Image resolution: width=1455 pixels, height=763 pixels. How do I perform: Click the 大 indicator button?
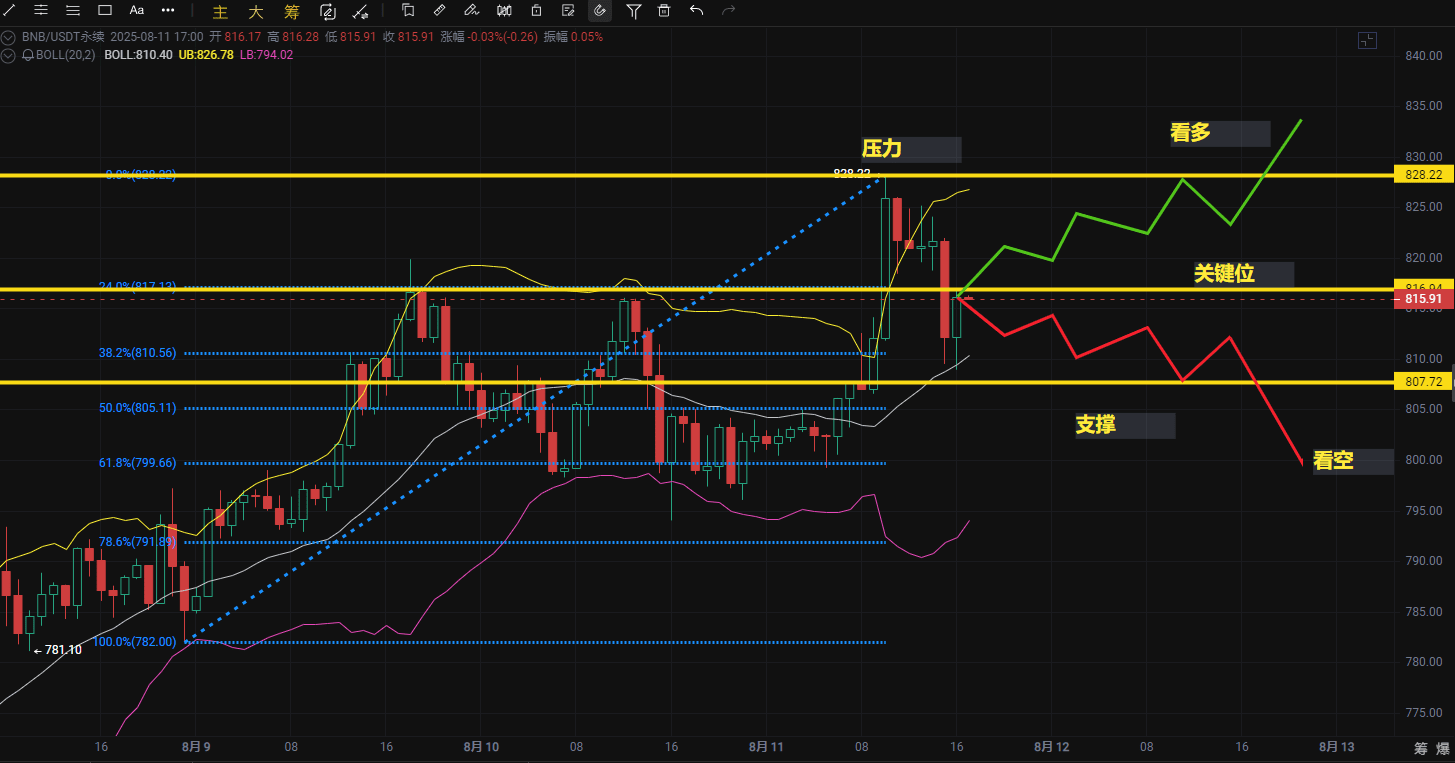(x=256, y=12)
